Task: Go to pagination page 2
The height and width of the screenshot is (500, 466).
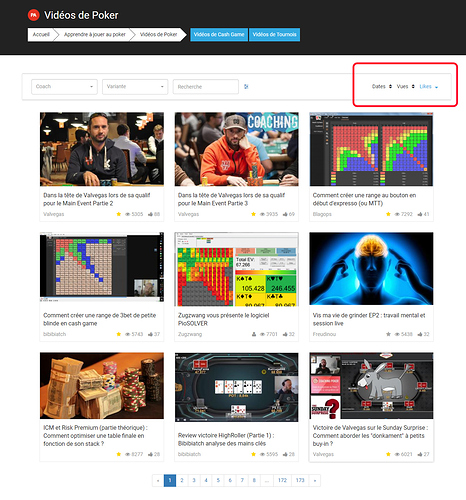Action: pyautogui.click(x=182, y=480)
